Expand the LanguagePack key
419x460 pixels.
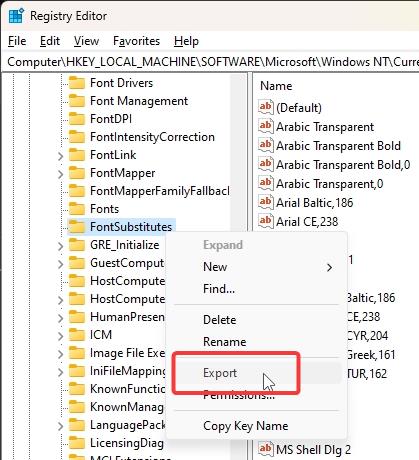point(60,426)
